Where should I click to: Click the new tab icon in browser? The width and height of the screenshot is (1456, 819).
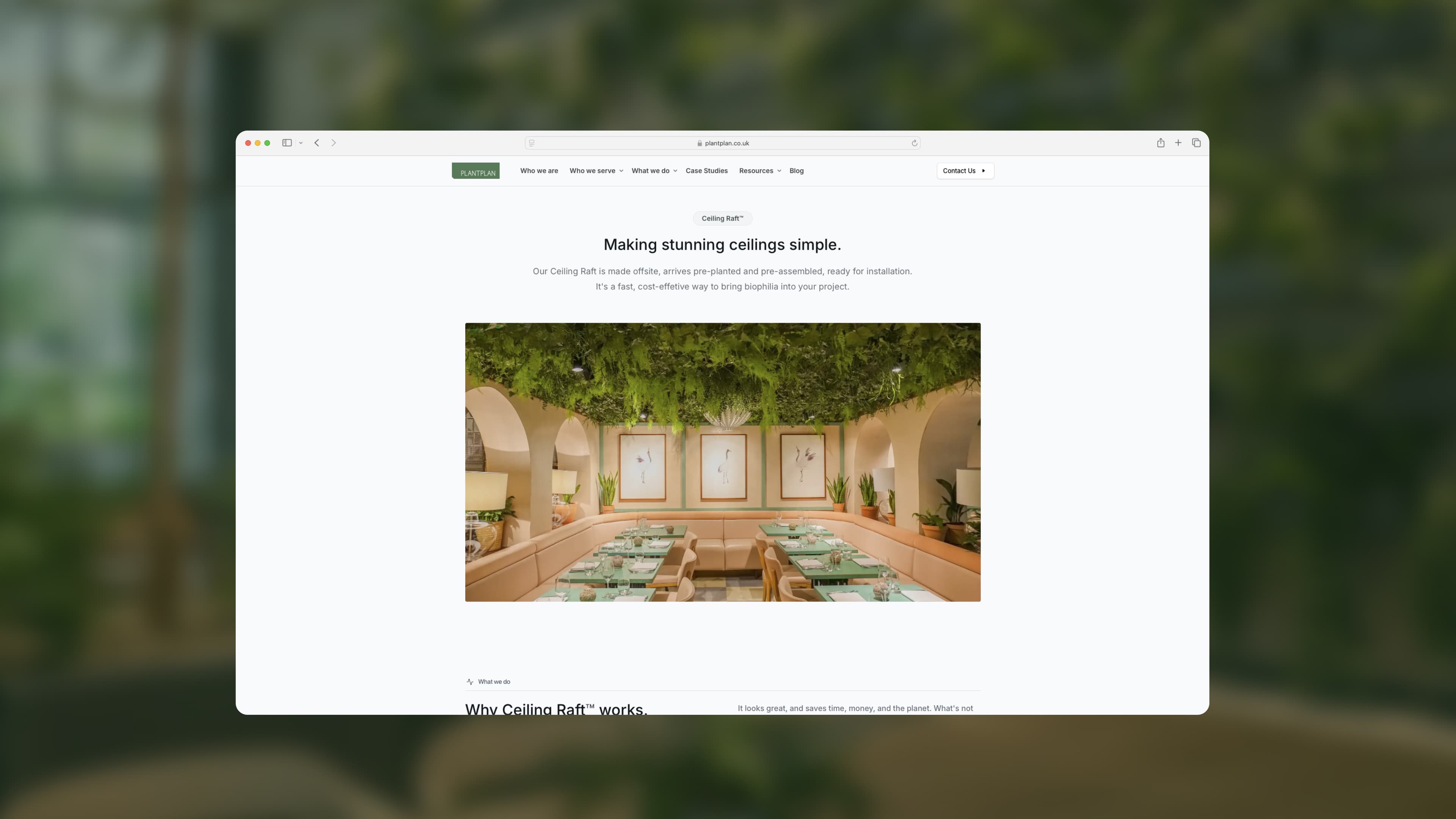click(x=1178, y=143)
